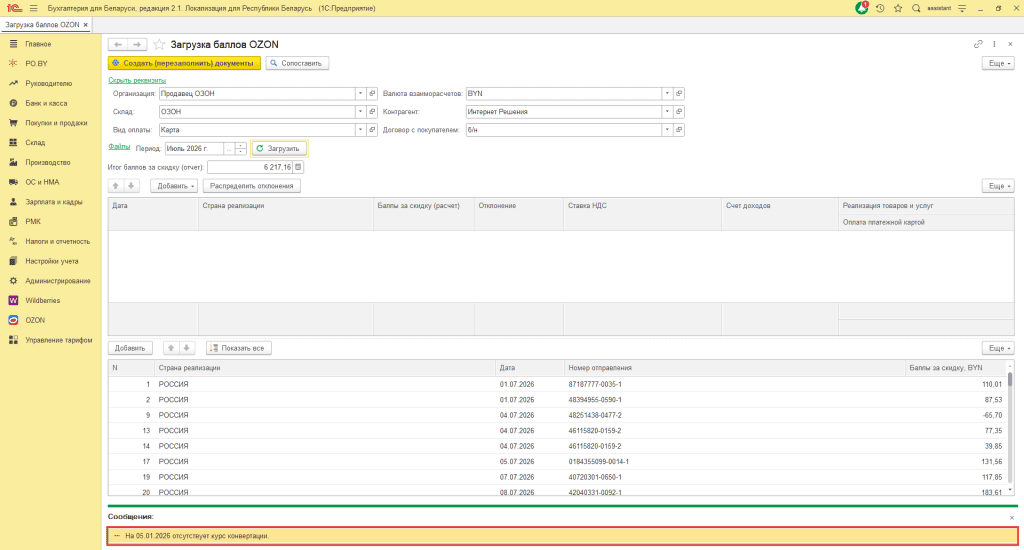
Task: Open the Еще menu beside Сопоставить row
Action: pos(998,63)
